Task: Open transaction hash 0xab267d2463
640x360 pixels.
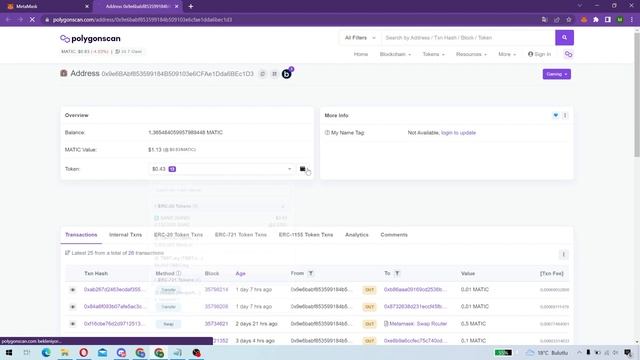Action: pos(114,289)
